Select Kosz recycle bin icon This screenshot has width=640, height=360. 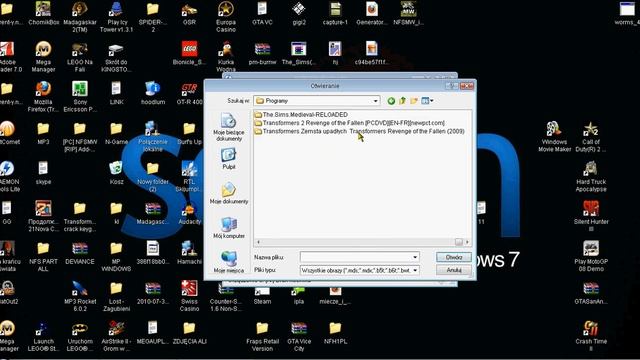116,173
